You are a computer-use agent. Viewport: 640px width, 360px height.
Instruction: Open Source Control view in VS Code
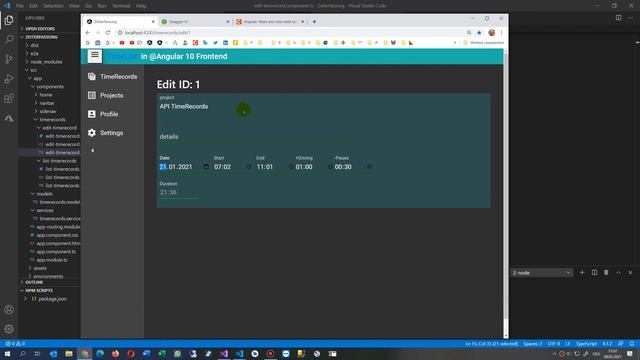(x=9, y=59)
